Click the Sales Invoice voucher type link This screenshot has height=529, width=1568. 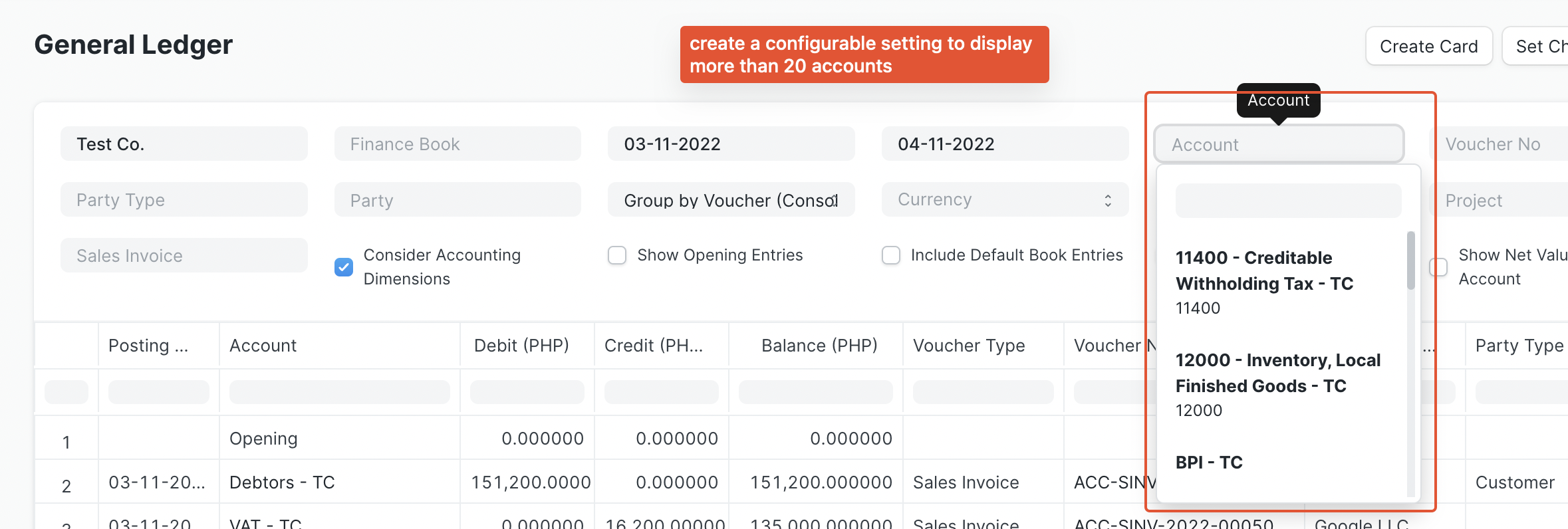tap(966, 482)
